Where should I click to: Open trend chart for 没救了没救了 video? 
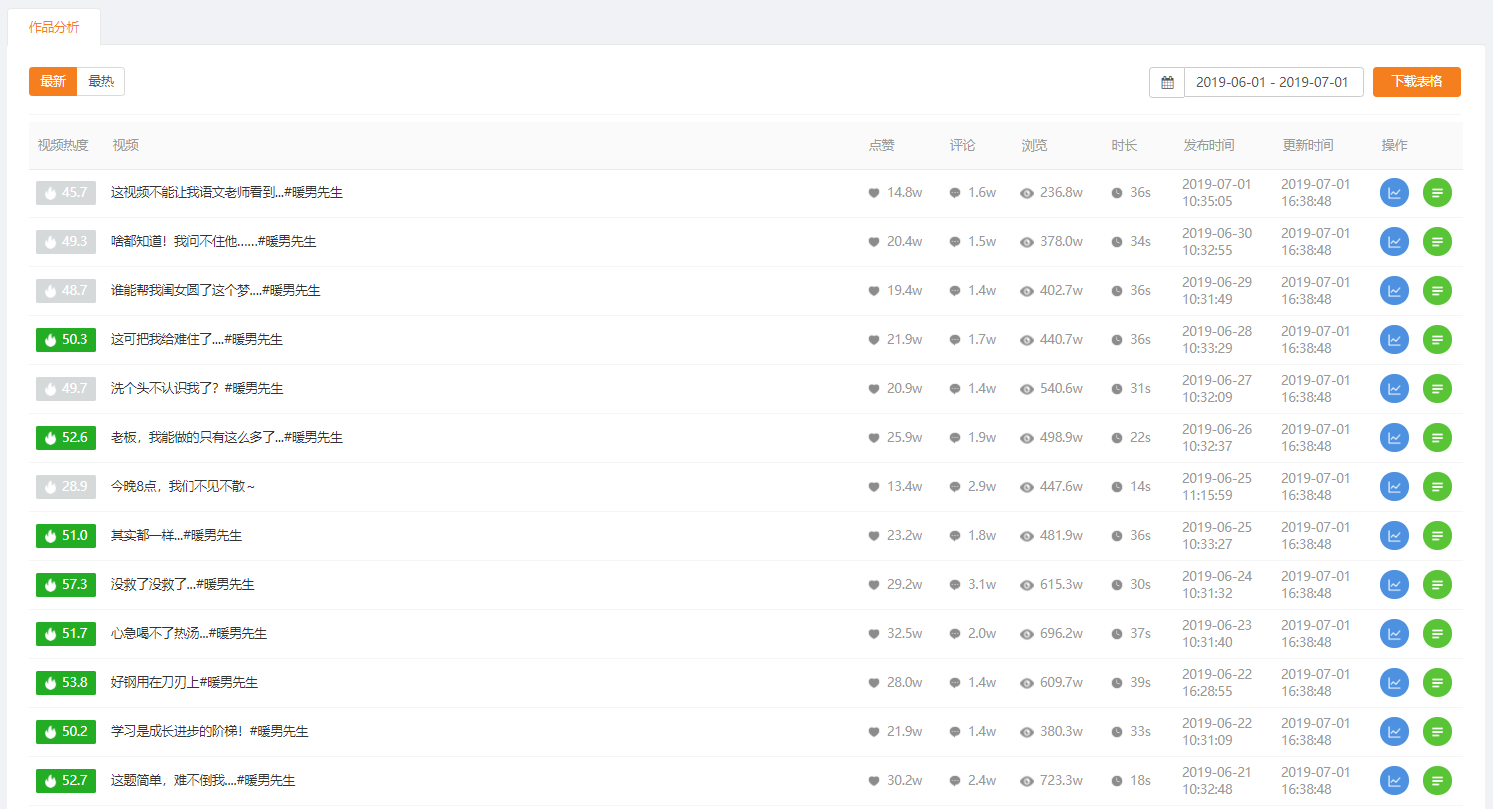pos(1394,585)
